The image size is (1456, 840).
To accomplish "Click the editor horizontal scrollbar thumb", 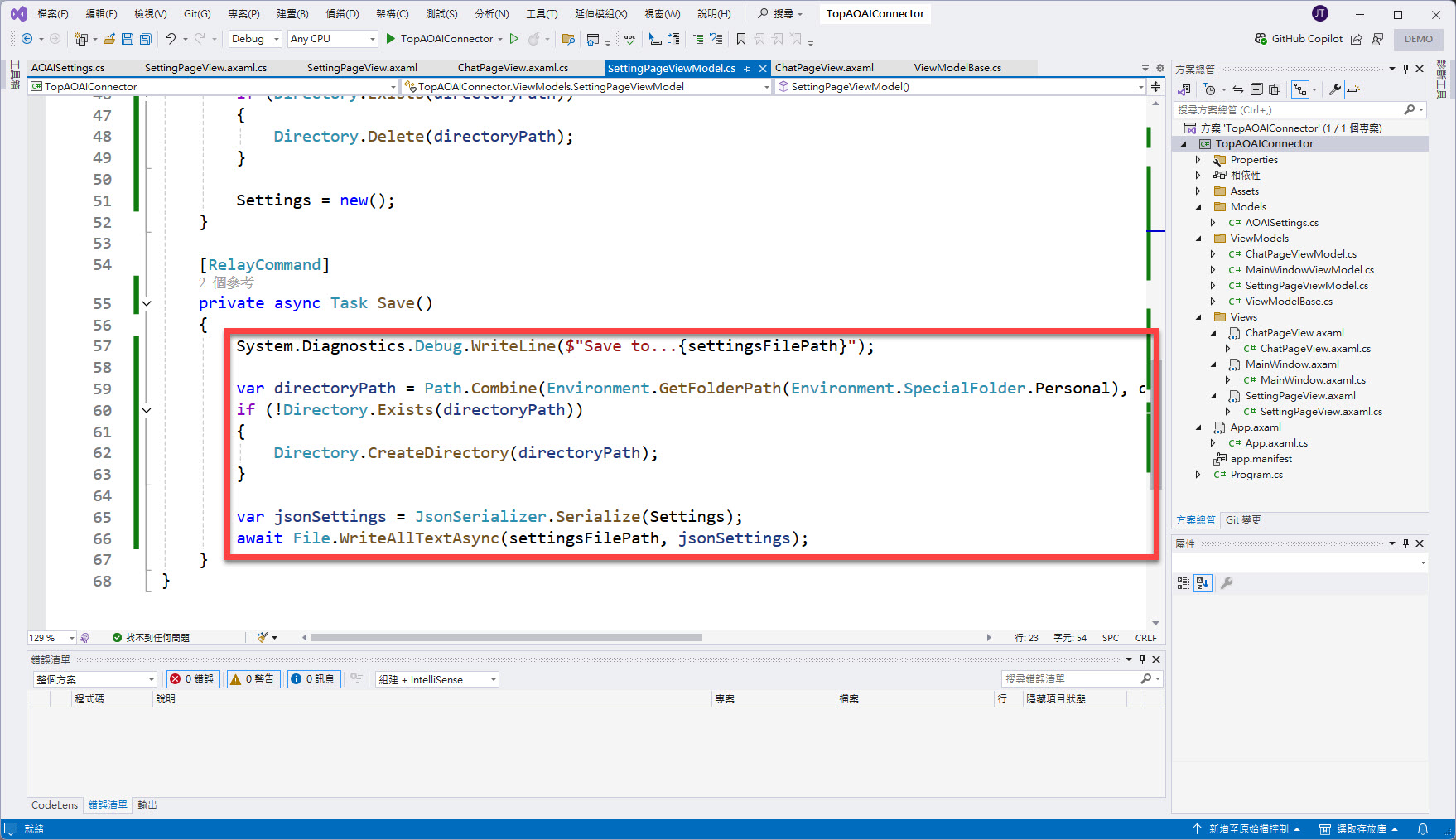I will (x=506, y=638).
